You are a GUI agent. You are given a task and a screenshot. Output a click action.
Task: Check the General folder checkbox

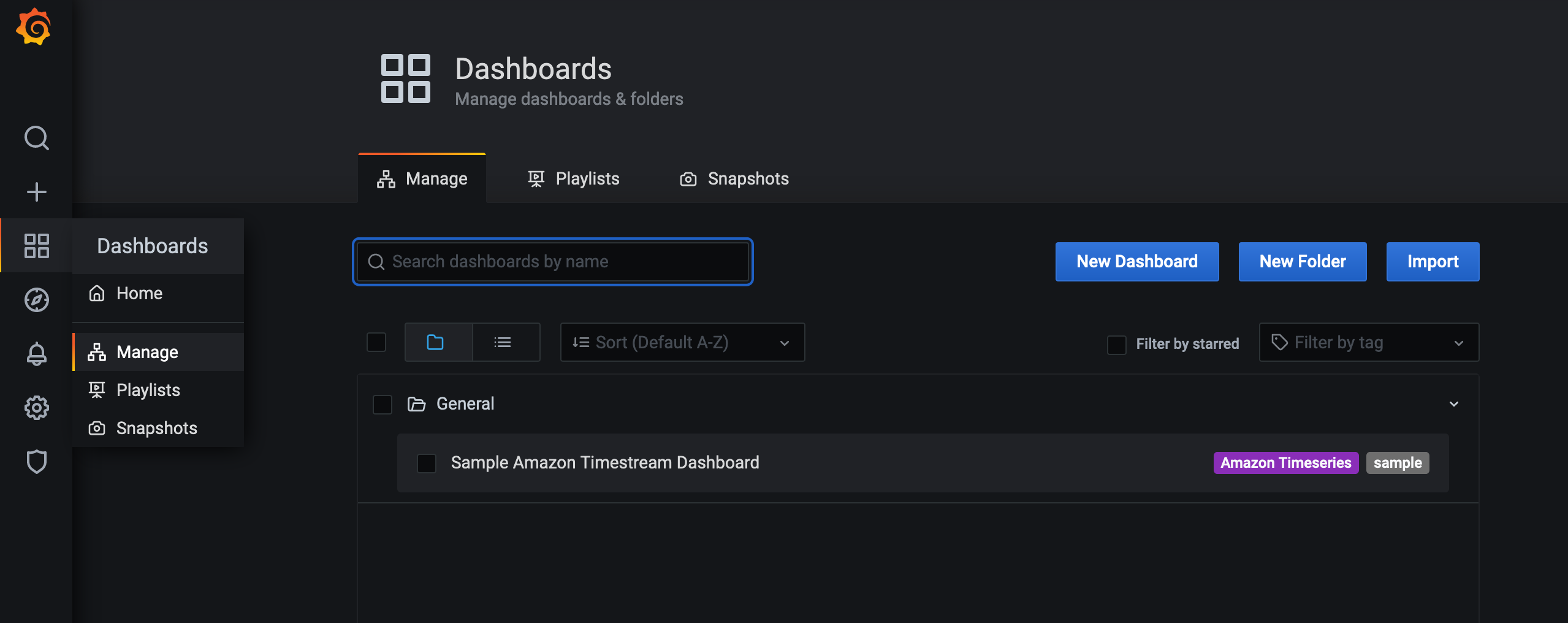click(382, 404)
